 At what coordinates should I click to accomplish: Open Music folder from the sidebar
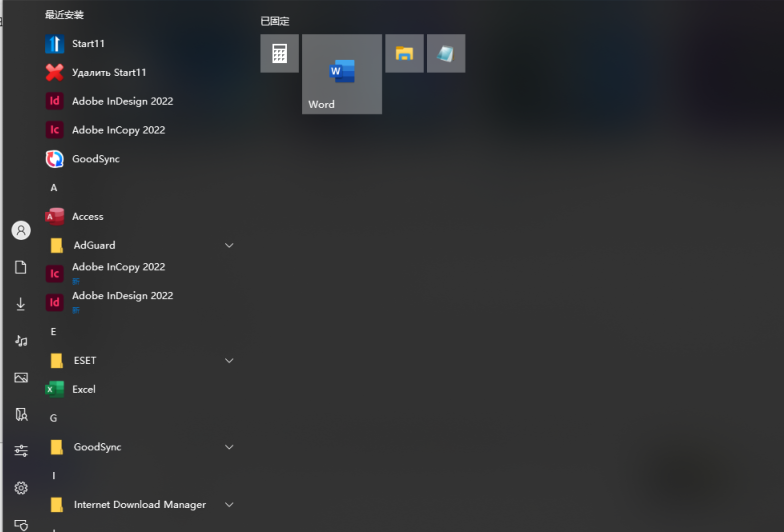click(21, 341)
